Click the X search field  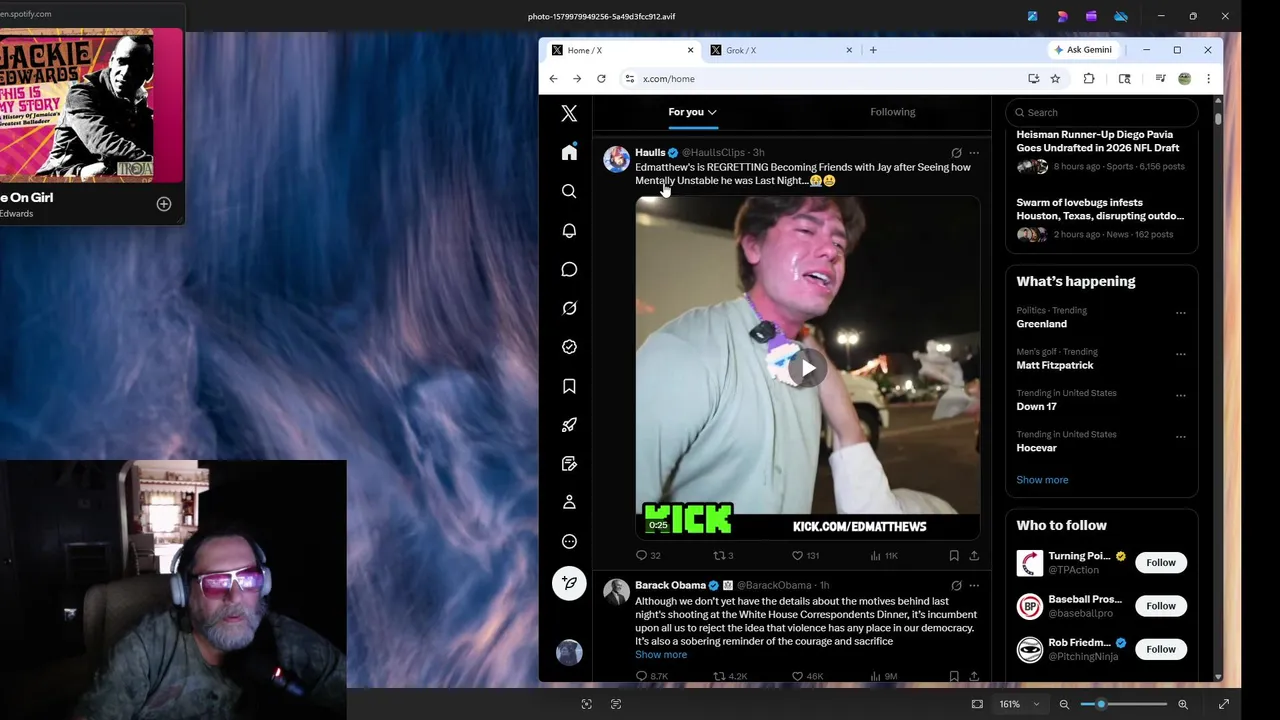(x=1101, y=112)
